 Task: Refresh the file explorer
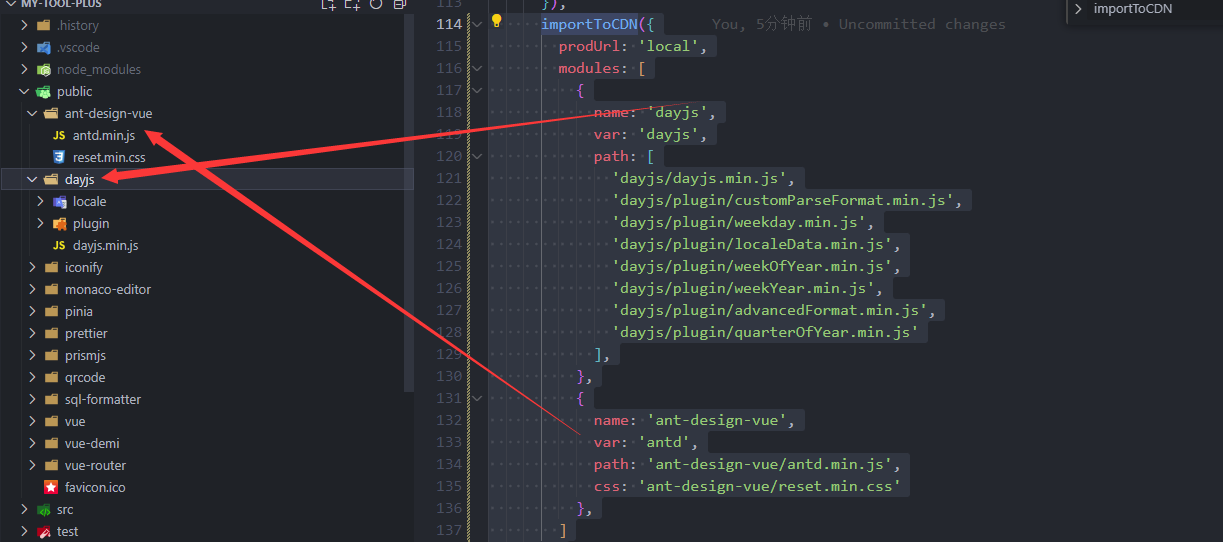coord(376,4)
